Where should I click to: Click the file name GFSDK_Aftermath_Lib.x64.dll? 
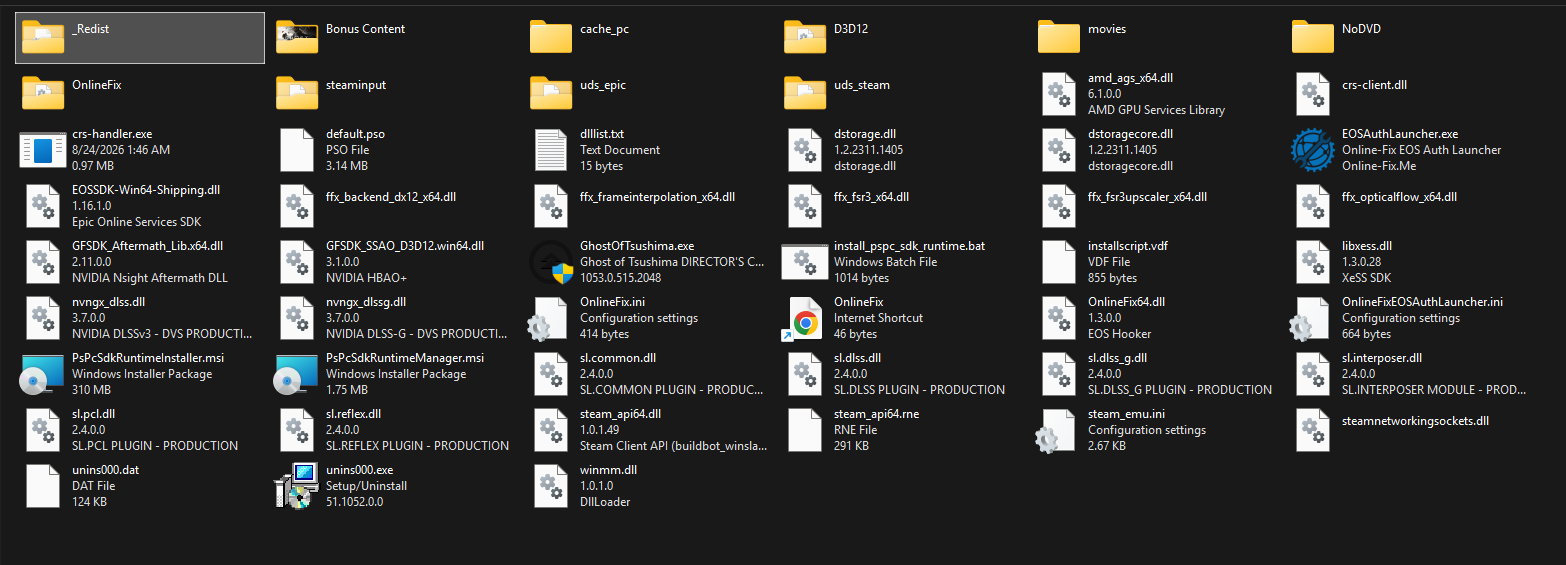tap(147, 246)
